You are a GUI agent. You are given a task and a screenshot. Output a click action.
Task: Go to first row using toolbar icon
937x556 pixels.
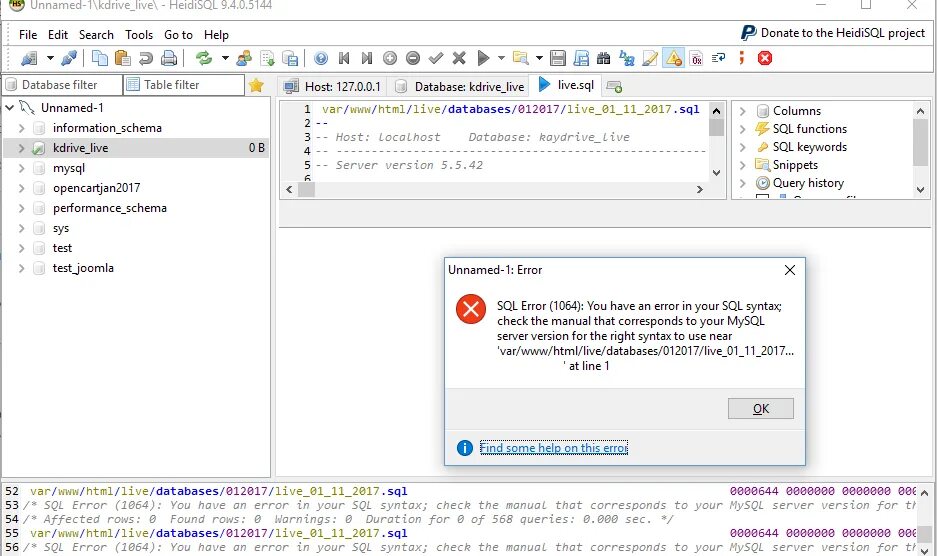click(344, 58)
